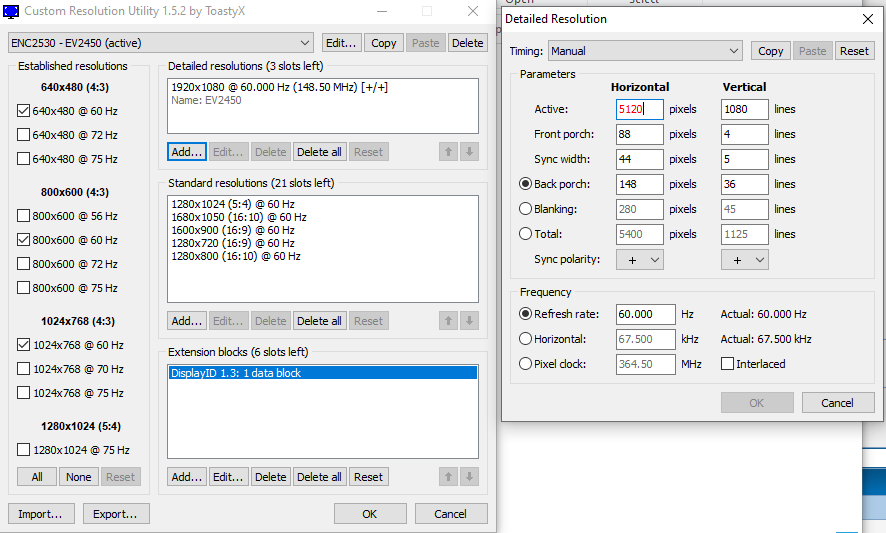Click Cancel in the Detailed Resolution dialog

[837, 402]
